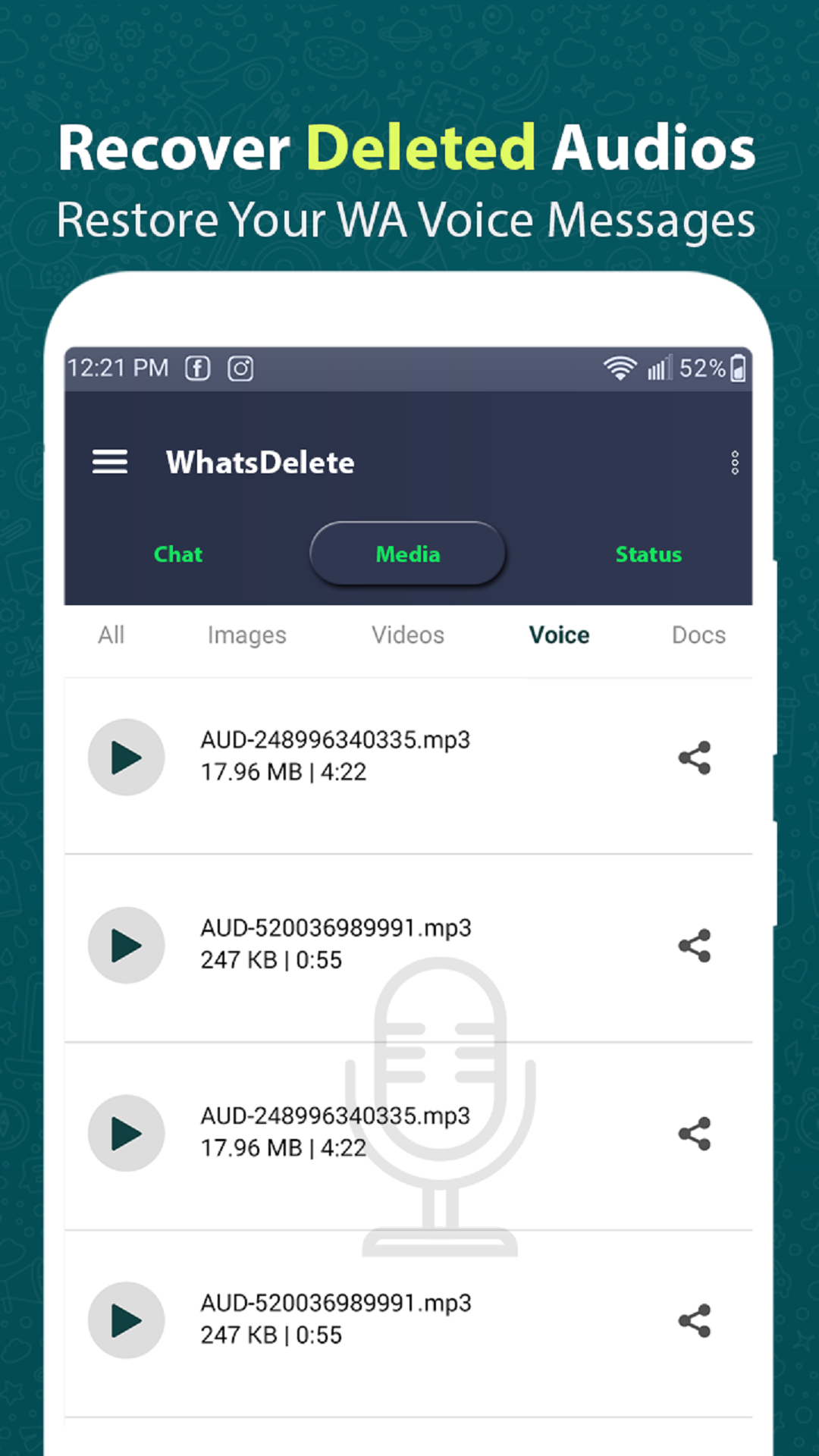The height and width of the screenshot is (1456, 819).
Task: Filter media by Docs
Action: (698, 635)
